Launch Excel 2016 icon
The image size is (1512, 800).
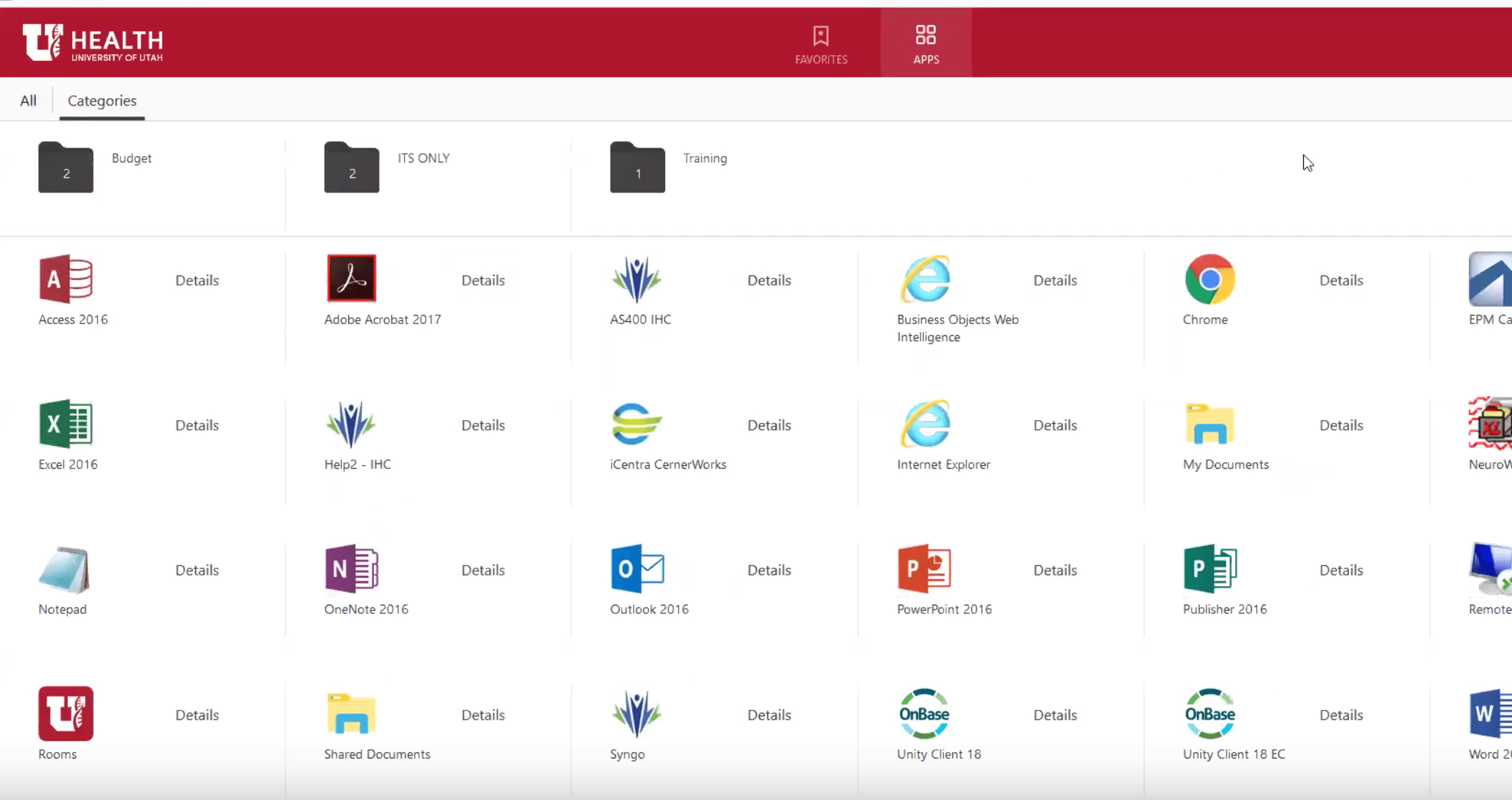66,424
